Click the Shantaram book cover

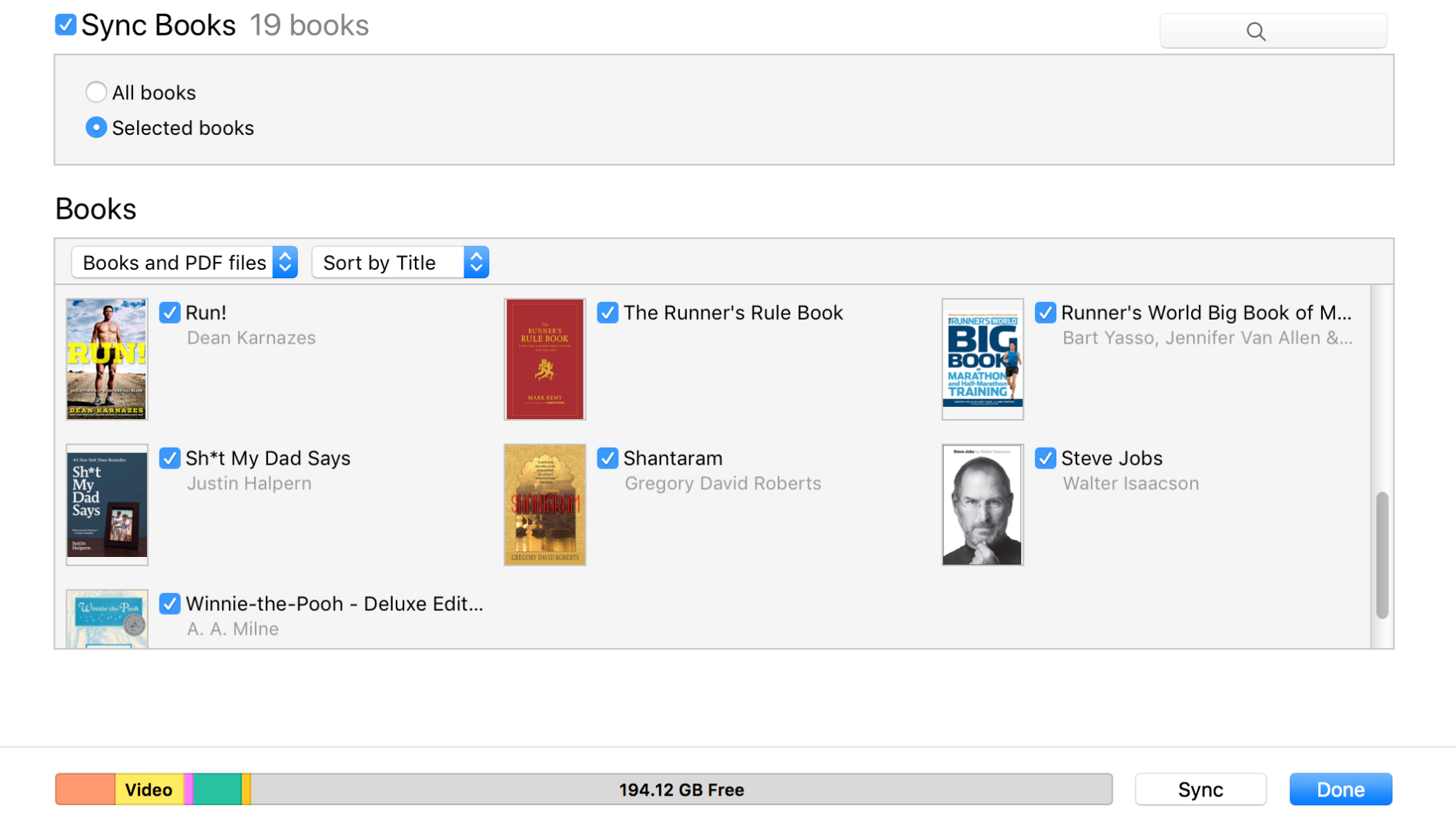[x=544, y=504]
